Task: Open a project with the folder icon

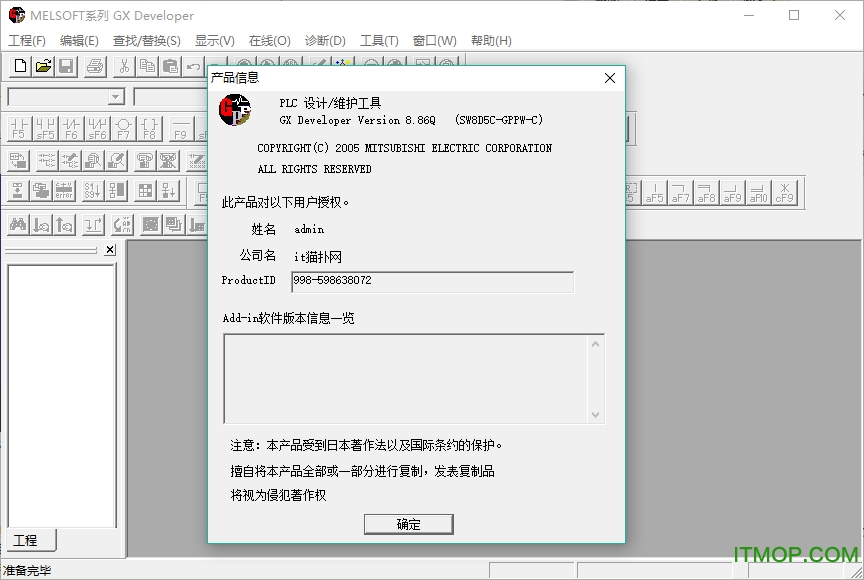Action: 43,66
